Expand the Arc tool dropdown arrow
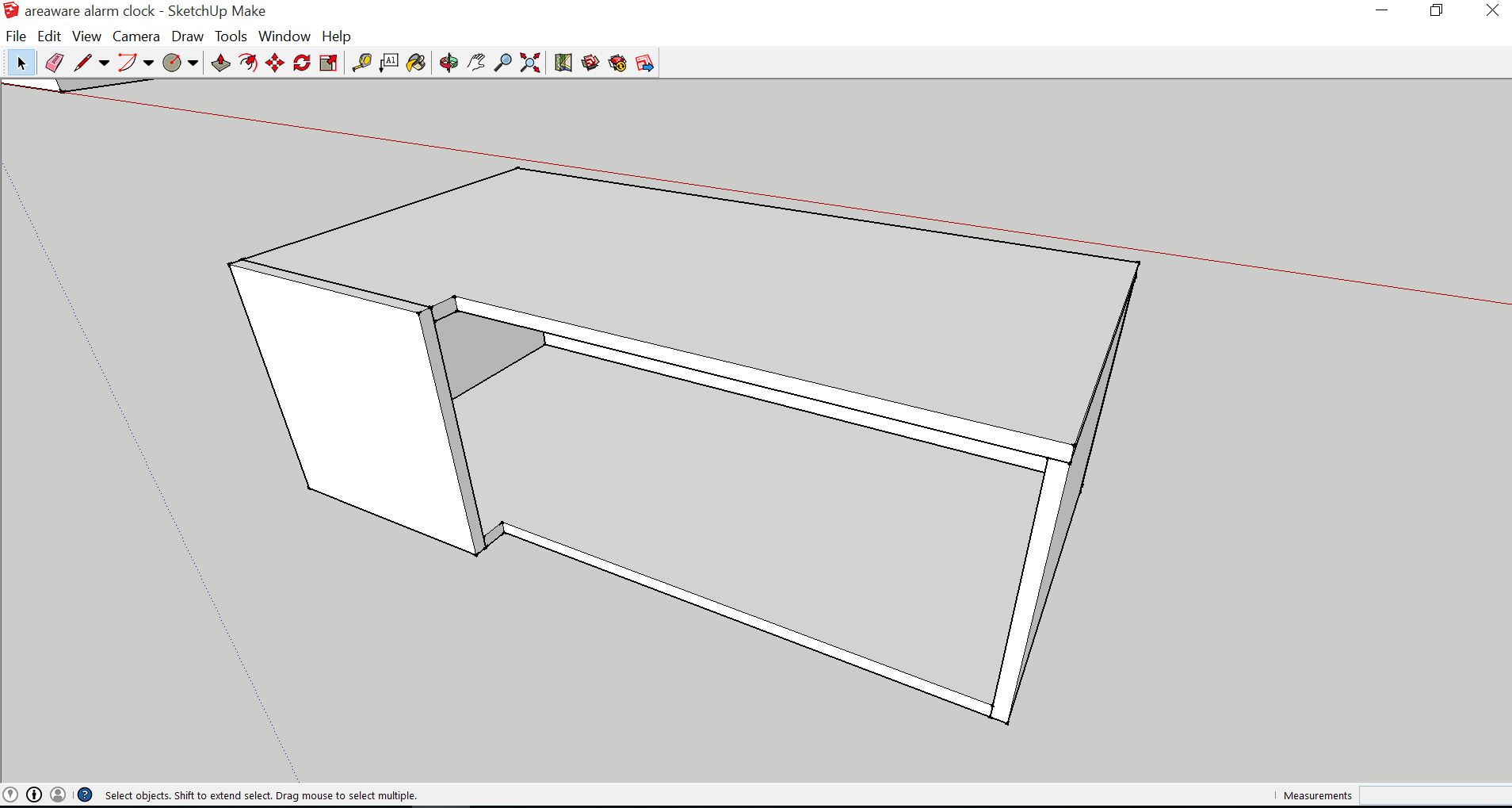1512x808 pixels. [x=148, y=63]
